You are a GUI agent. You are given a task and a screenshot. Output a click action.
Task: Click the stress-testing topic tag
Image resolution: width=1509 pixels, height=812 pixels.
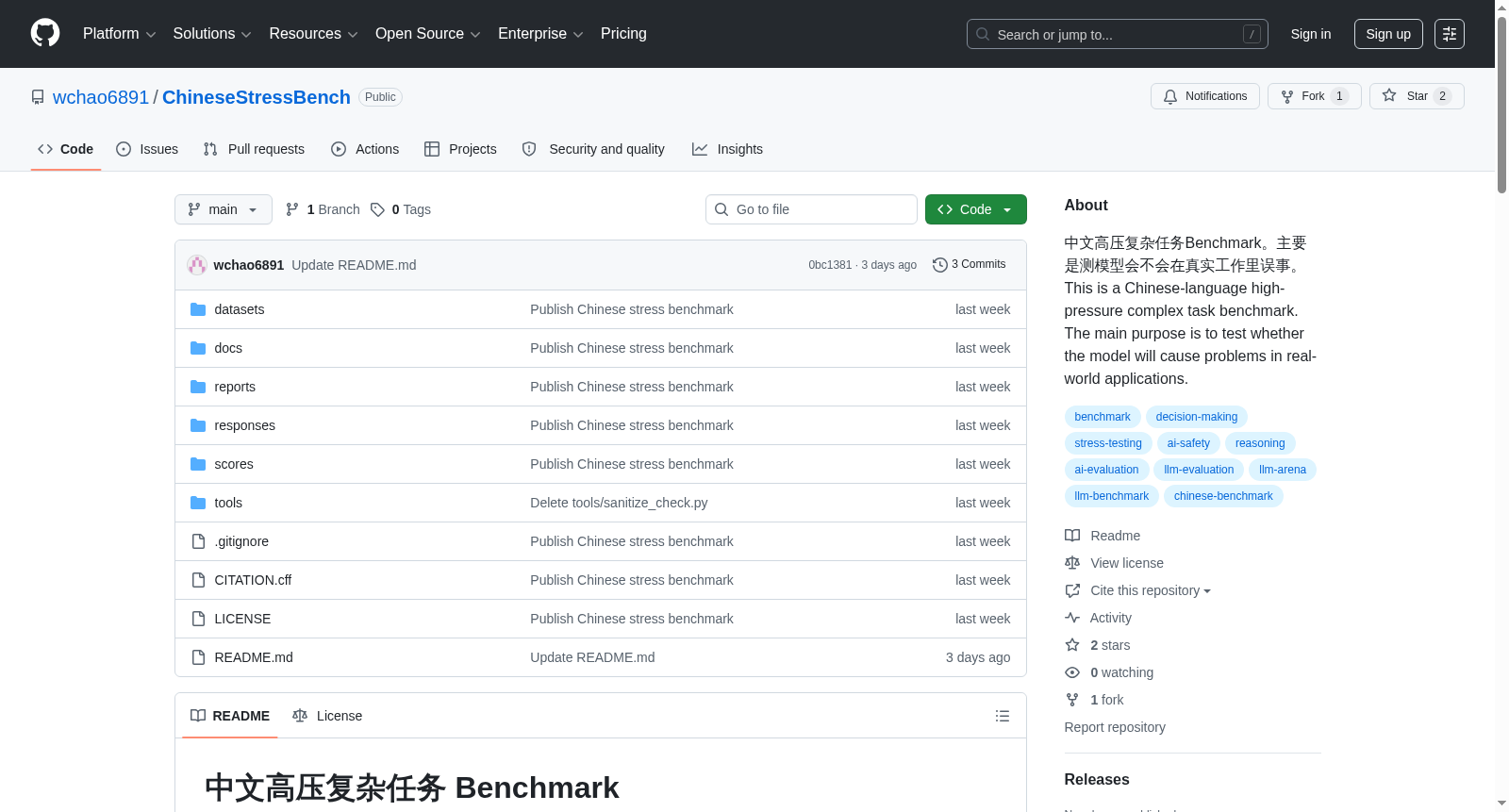tap(1108, 443)
